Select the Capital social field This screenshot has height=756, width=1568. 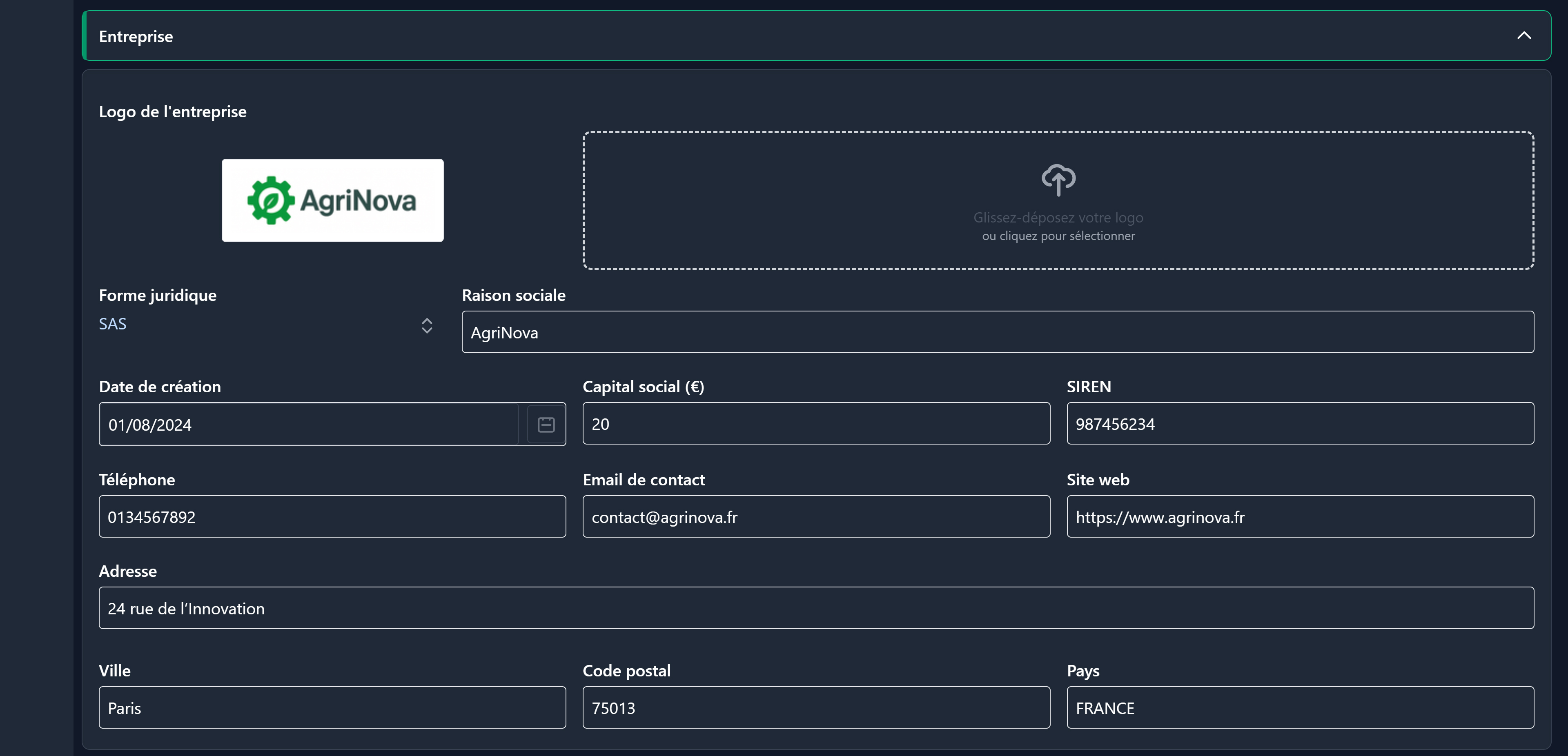[x=816, y=424]
